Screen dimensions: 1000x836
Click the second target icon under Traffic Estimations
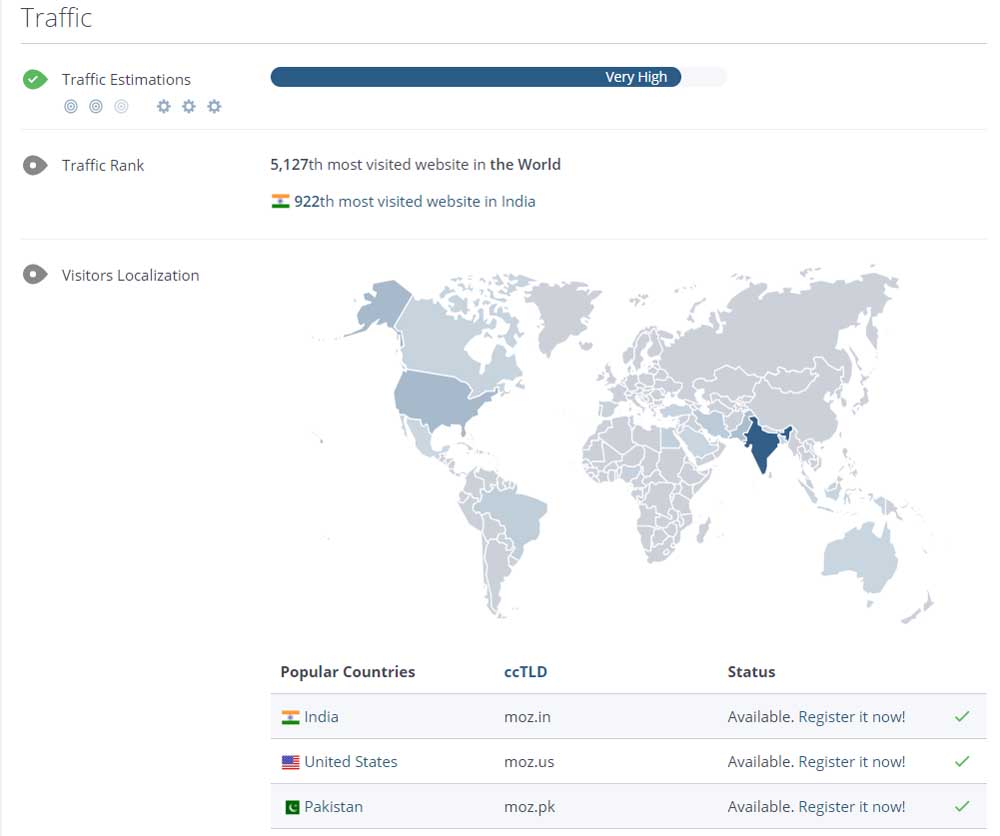[96, 106]
